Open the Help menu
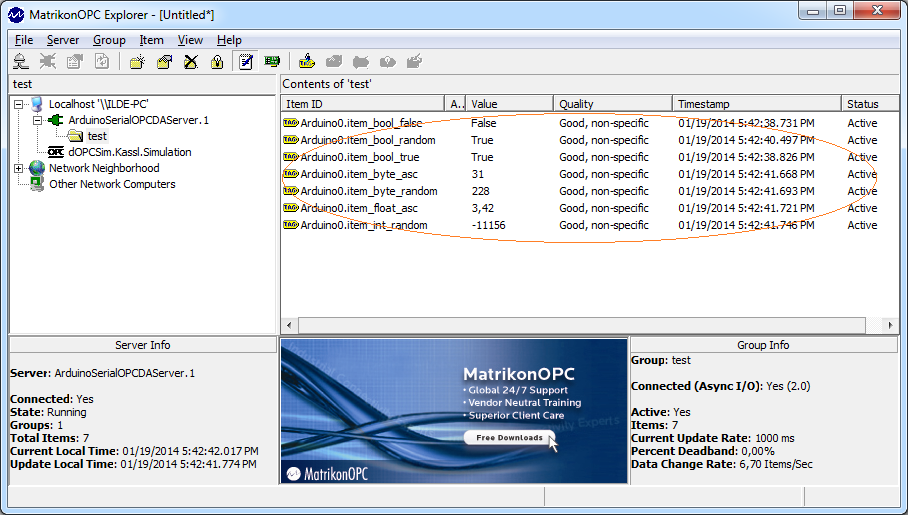Image resolution: width=908 pixels, height=515 pixels. coord(229,40)
